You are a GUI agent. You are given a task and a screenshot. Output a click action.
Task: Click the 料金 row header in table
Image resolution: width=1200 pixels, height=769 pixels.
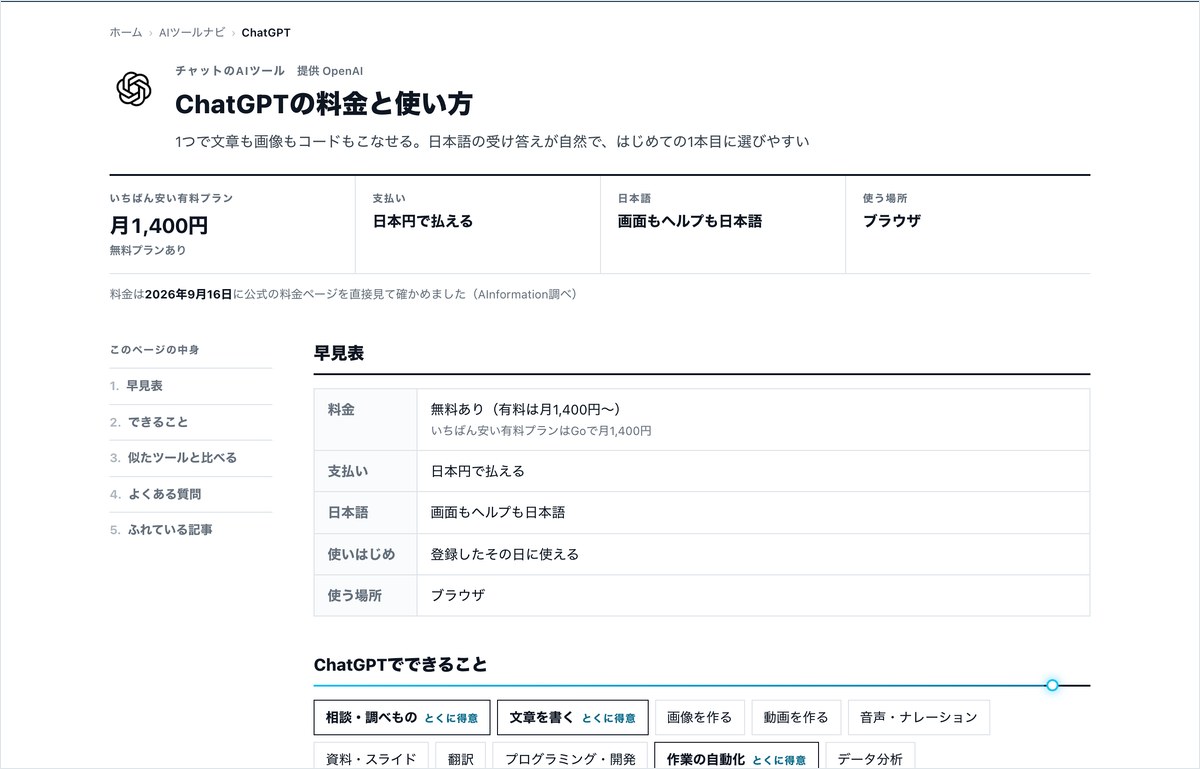coord(365,419)
